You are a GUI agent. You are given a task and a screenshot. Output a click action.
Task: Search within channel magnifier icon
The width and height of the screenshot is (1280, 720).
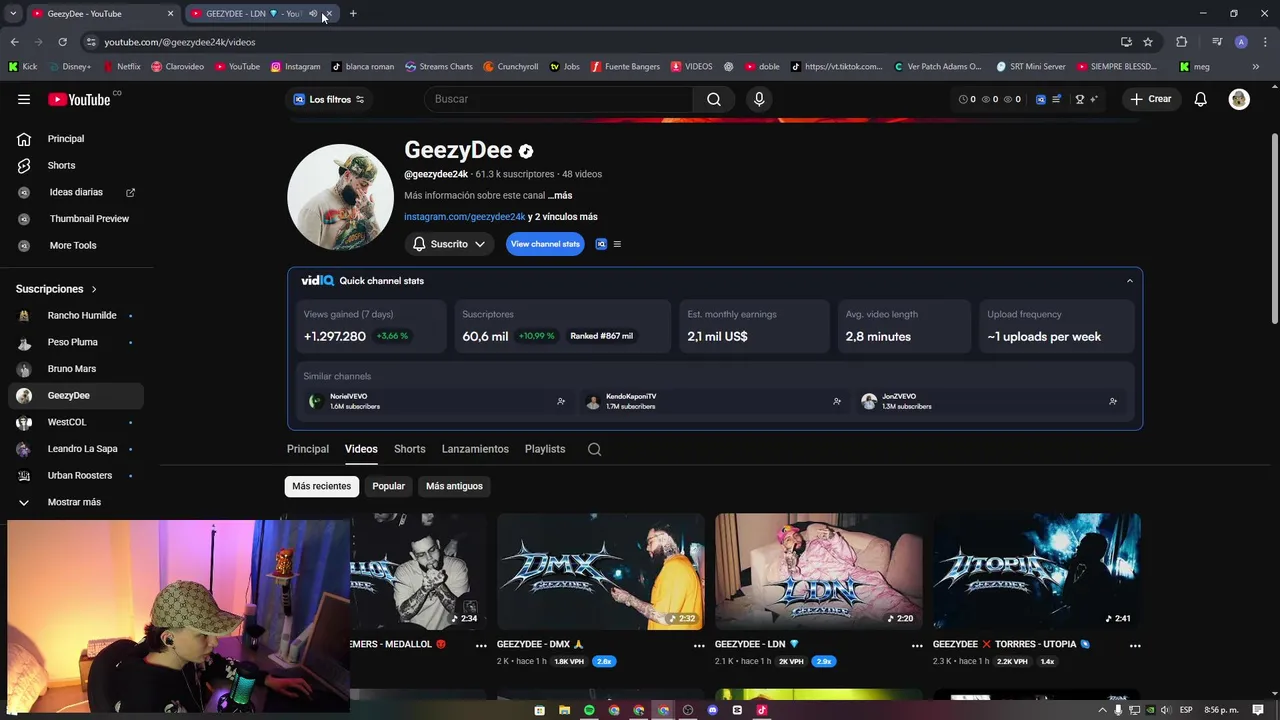(x=594, y=449)
